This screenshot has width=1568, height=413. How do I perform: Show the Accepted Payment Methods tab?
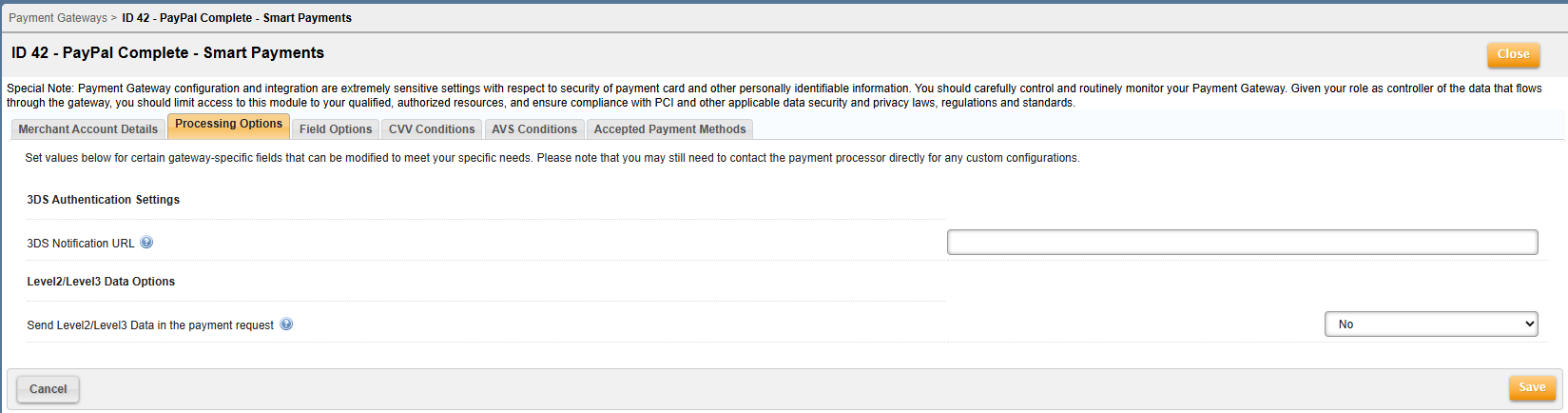tap(669, 129)
